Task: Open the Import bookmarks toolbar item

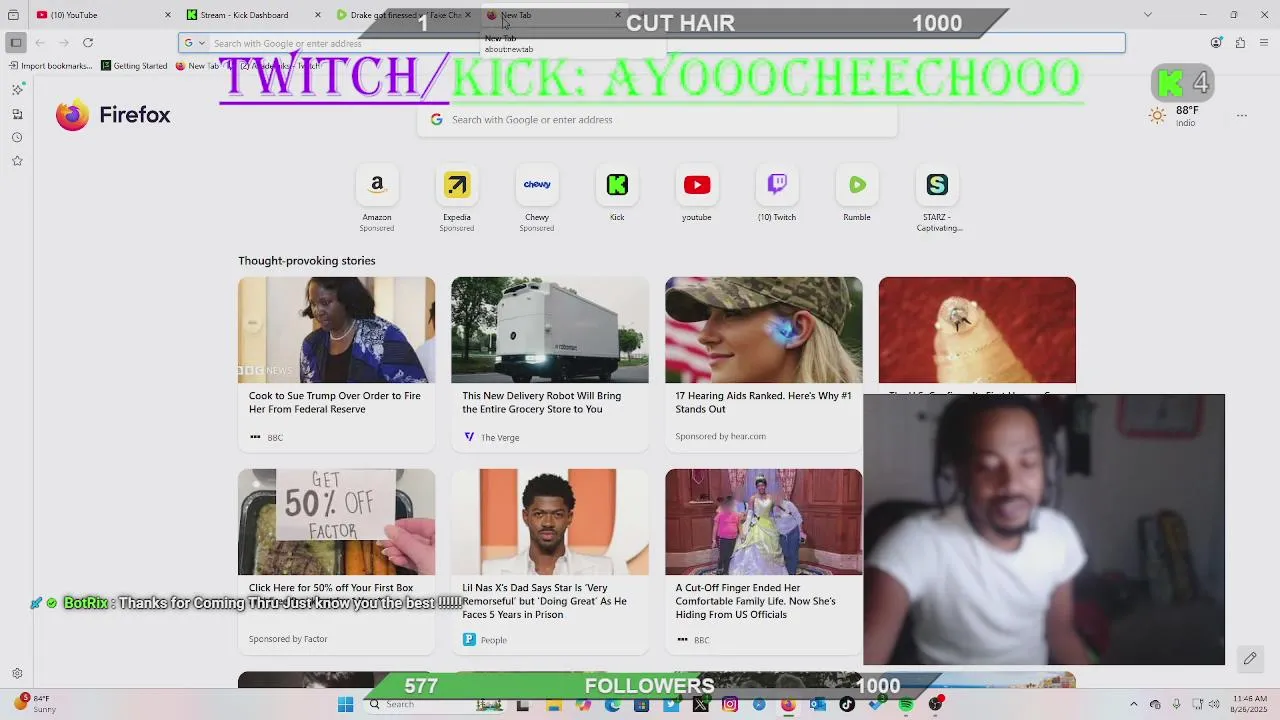Action: tap(50, 66)
